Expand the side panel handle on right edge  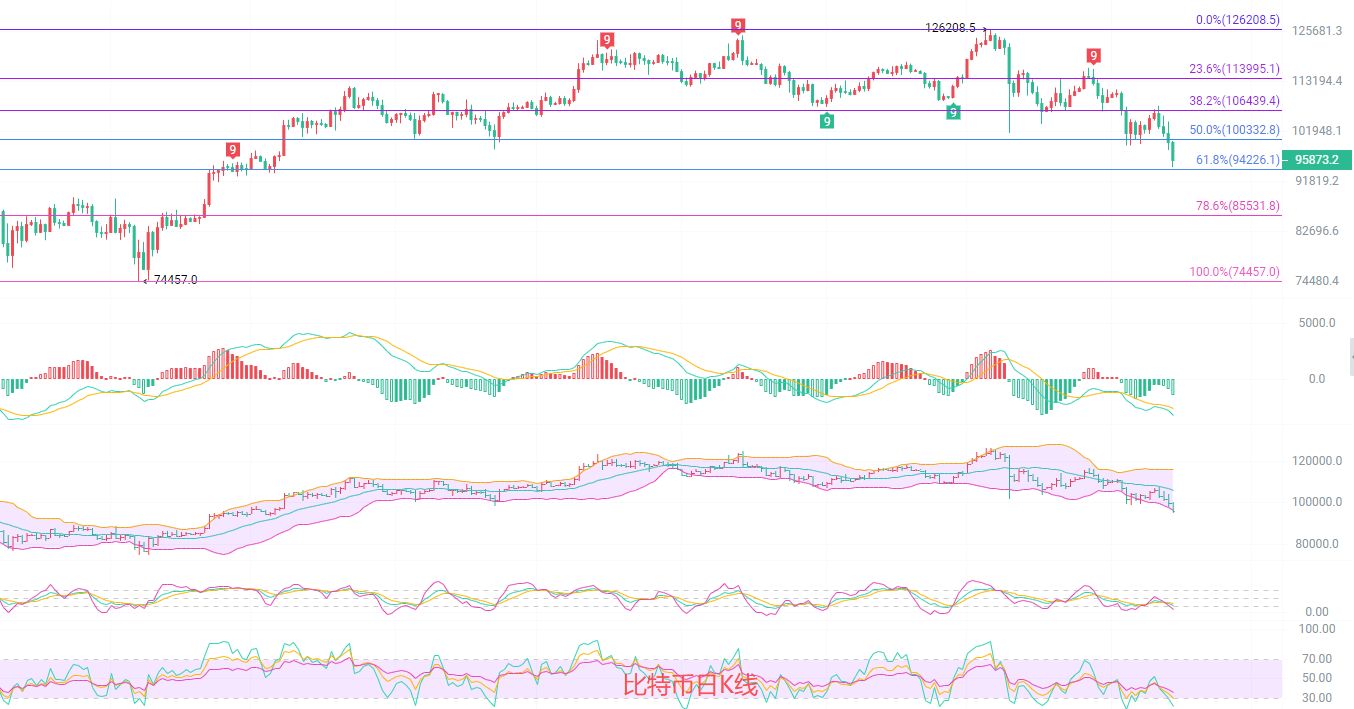1350,351
